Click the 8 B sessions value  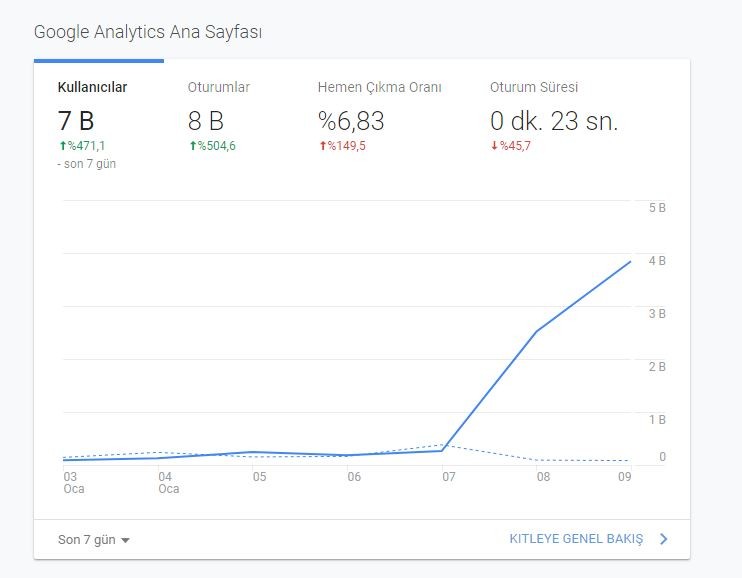point(205,121)
